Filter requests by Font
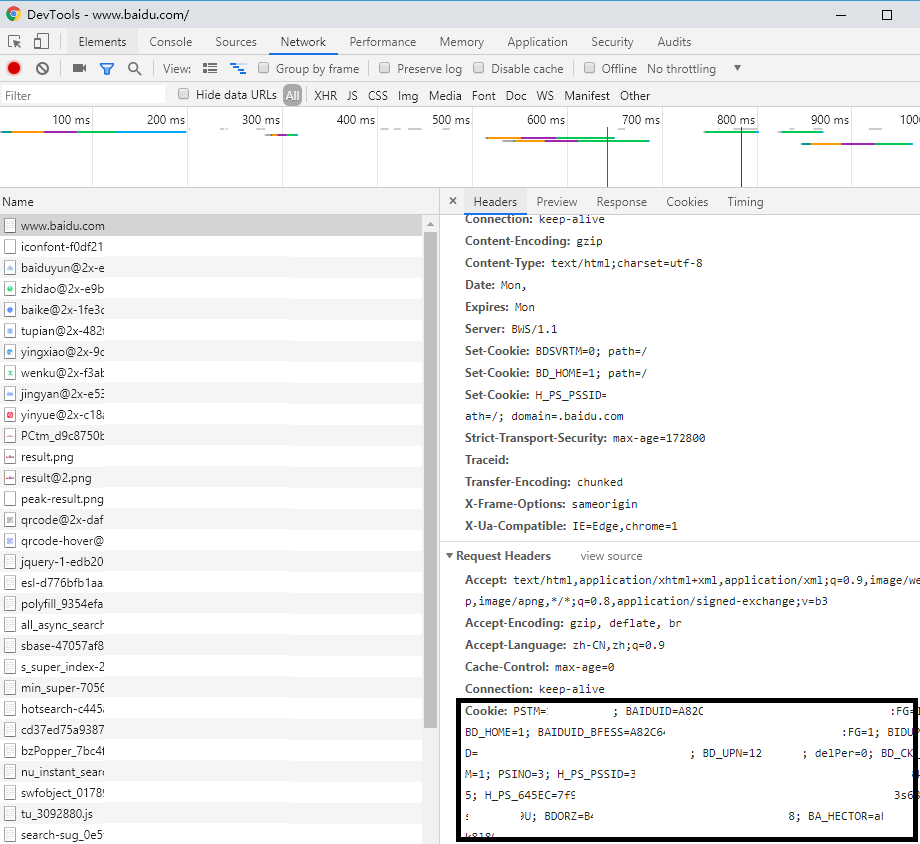Screen dimensions: 920x844 [x=483, y=95]
